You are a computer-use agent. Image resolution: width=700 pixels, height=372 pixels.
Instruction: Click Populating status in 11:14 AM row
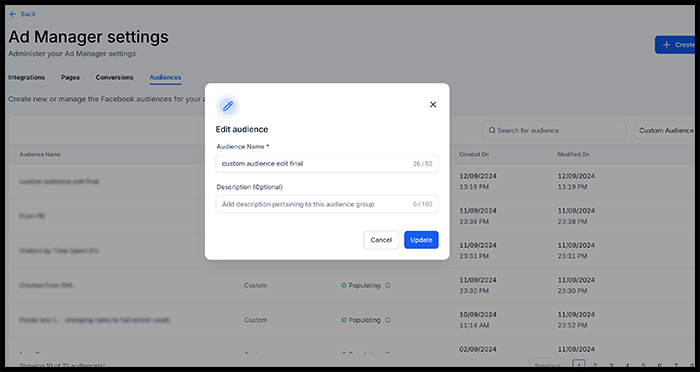point(361,320)
